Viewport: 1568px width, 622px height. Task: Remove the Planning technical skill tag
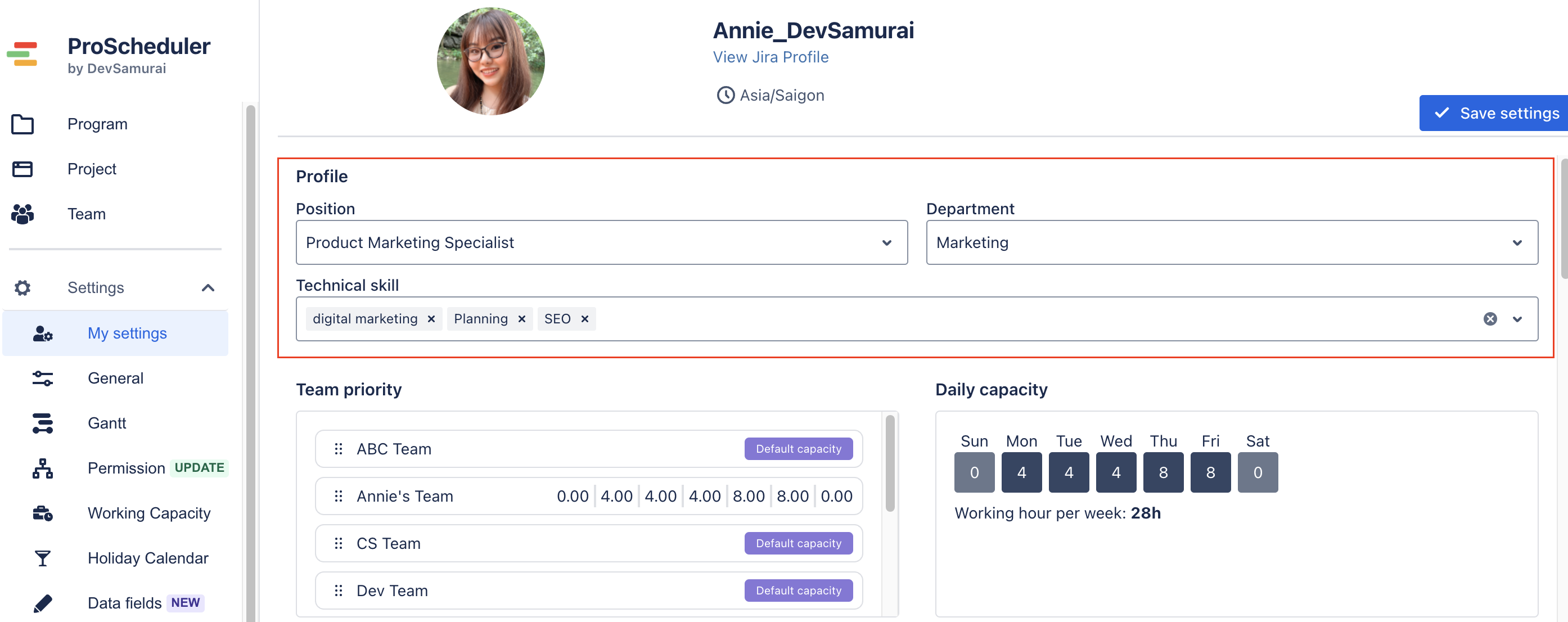[521, 318]
